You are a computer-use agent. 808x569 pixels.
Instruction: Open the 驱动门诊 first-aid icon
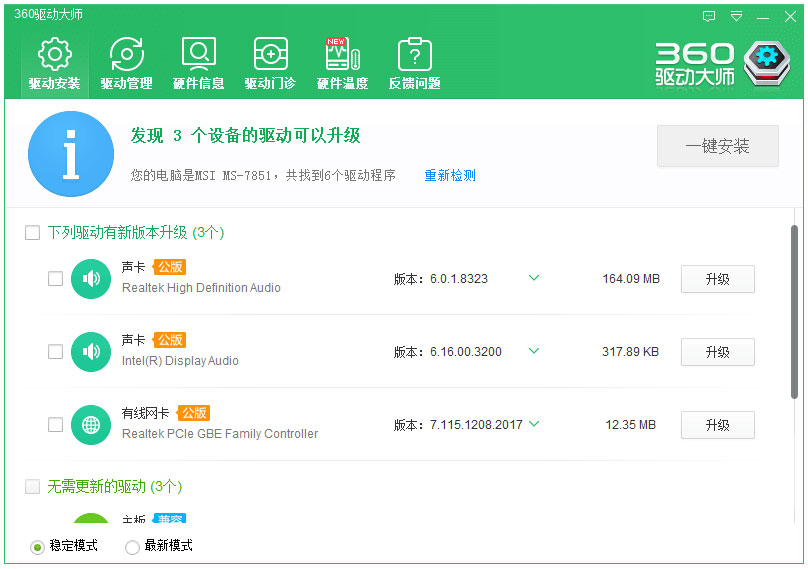(271, 54)
